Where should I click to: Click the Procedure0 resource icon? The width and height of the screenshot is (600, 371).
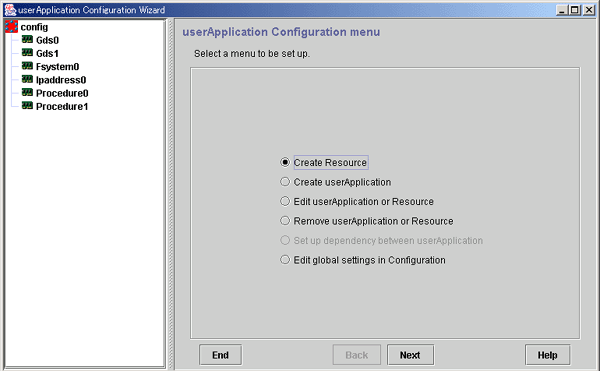pos(27,93)
